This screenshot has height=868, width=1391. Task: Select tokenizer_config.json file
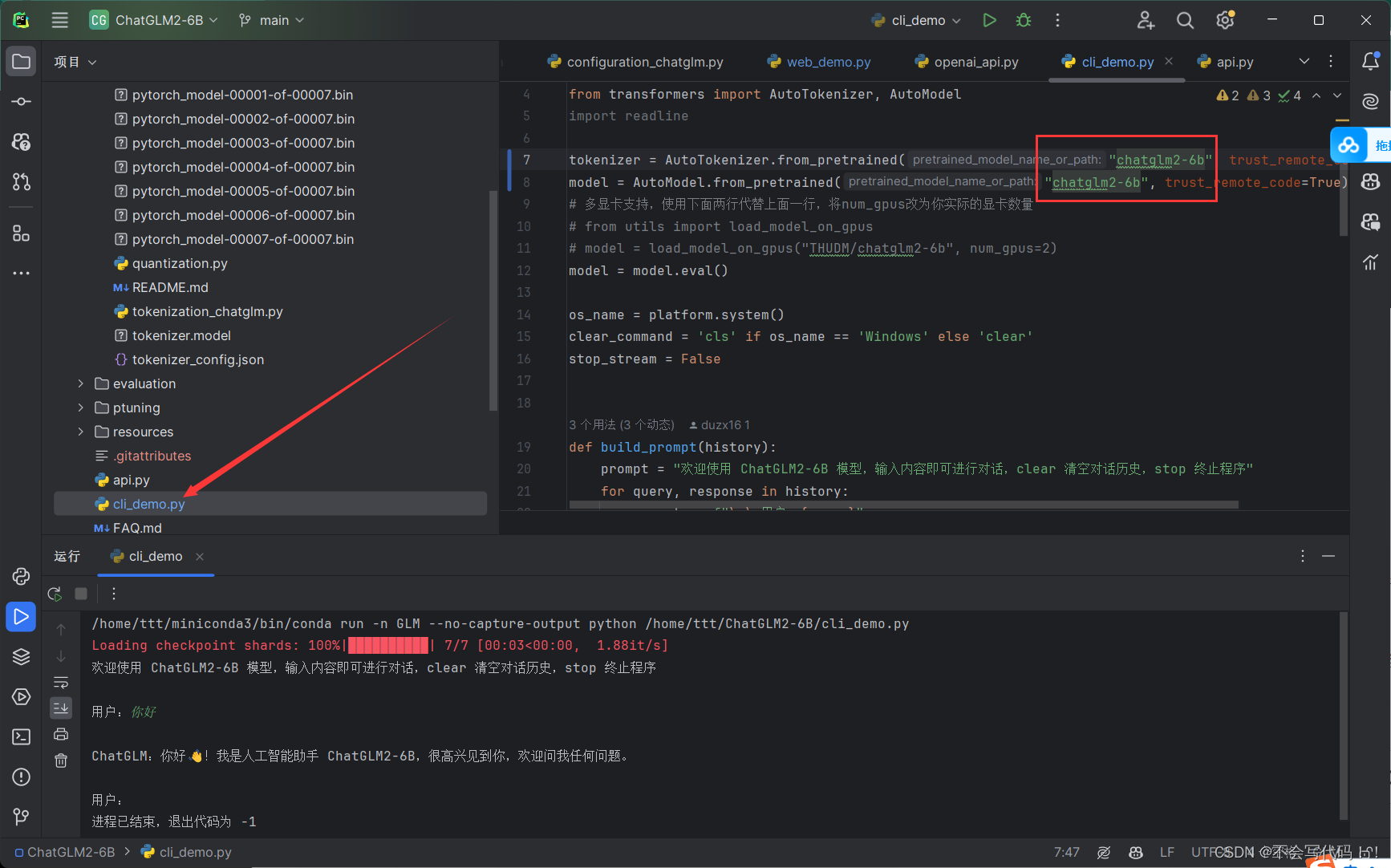tap(198, 359)
